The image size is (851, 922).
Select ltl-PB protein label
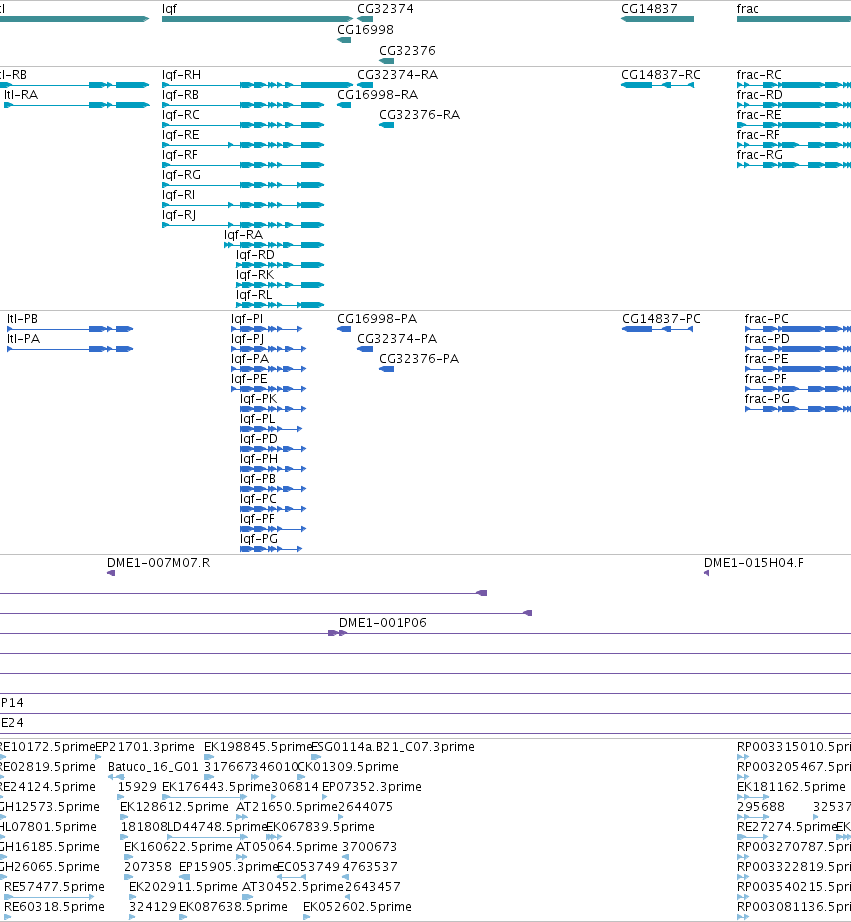coord(22,319)
